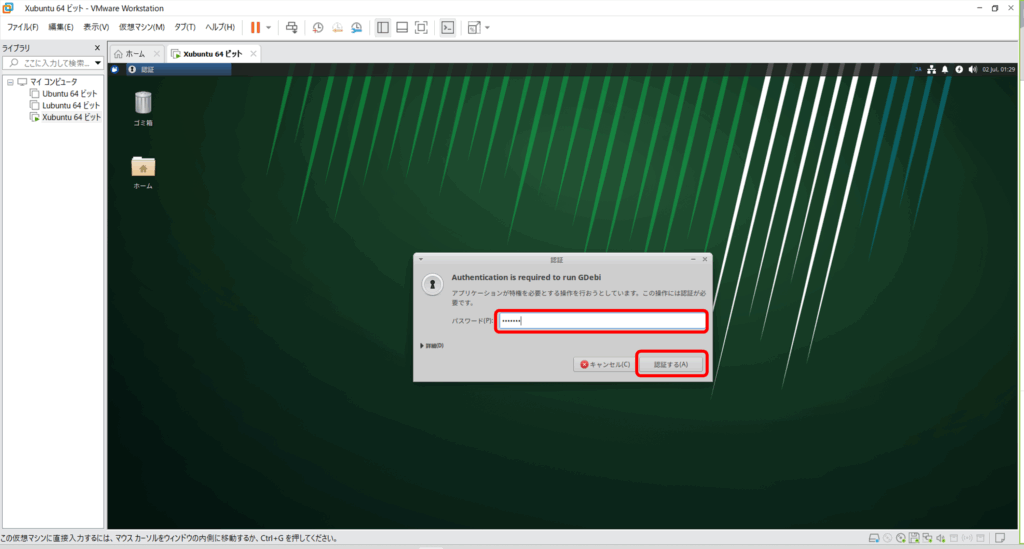Open the 仮想マシン(M) menu
The height and width of the screenshot is (549, 1024).
pyautogui.click(x=141, y=27)
